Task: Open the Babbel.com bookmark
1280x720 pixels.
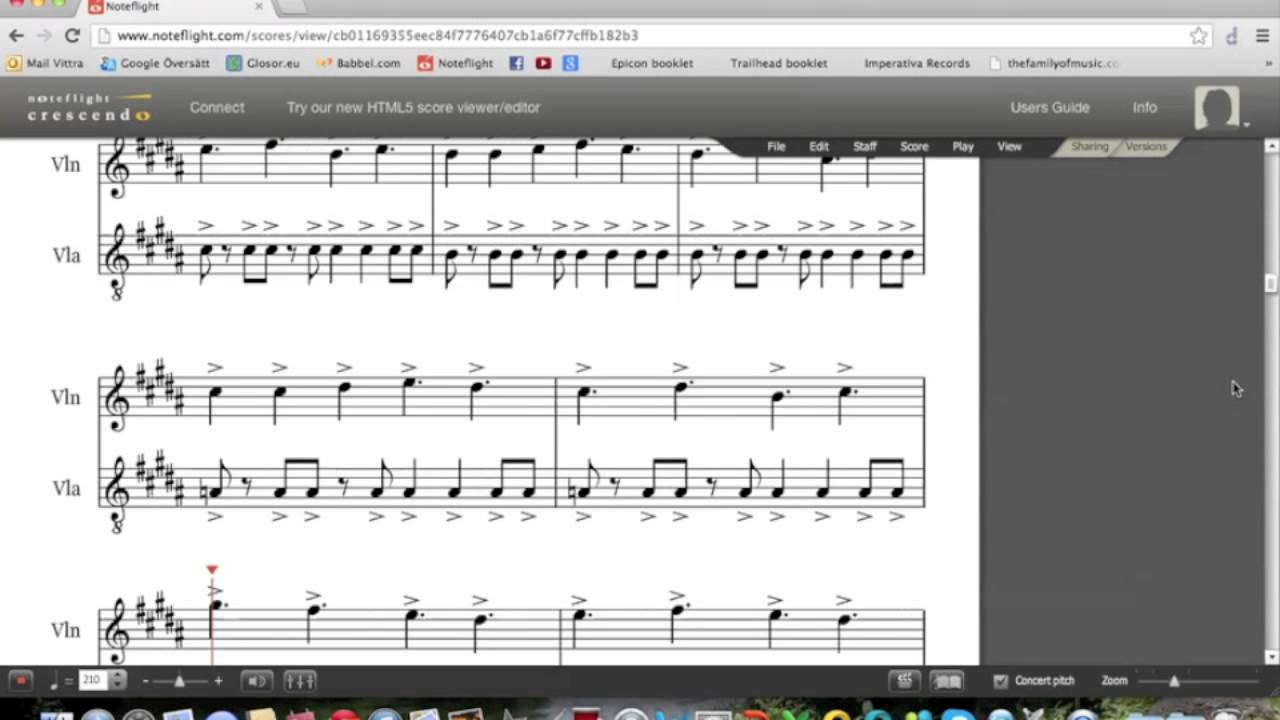Action: point(358,63)
